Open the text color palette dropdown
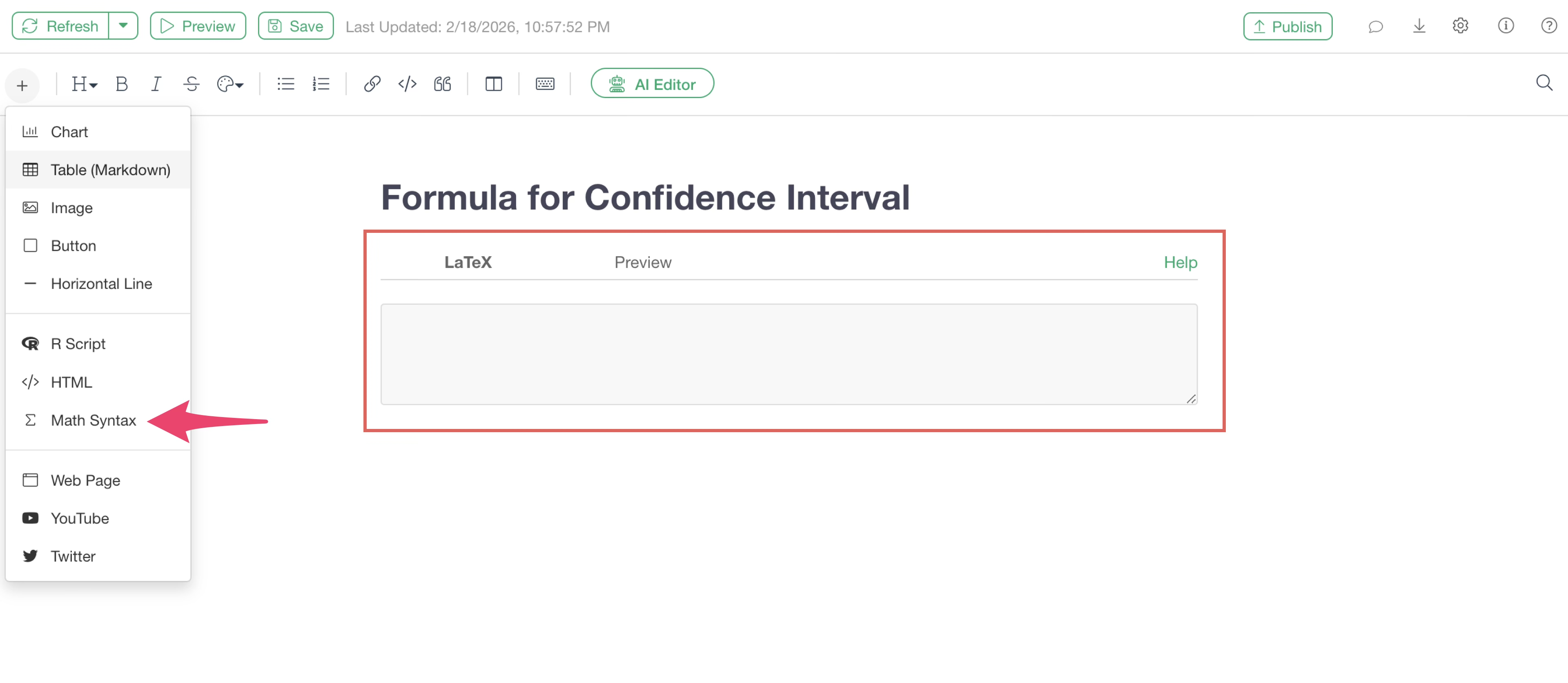This screenshot has width=1568, height=683. pyautogui.click(x=230, y=84)
